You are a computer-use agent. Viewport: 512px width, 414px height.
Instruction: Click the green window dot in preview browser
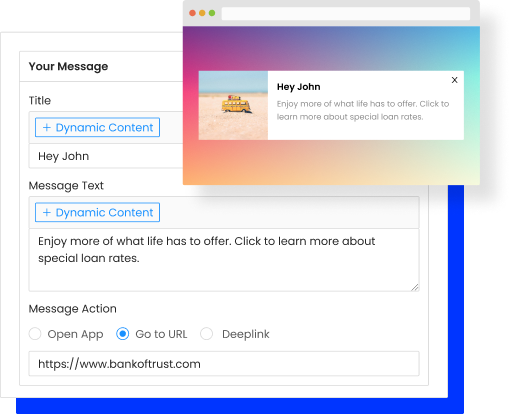pos(212,13)
